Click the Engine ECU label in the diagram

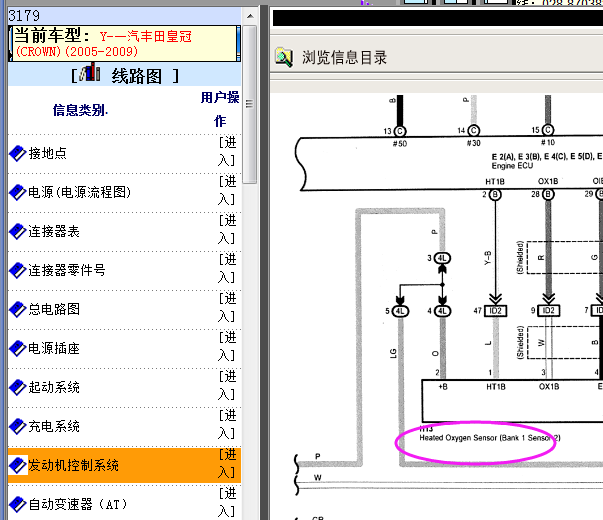512,166
